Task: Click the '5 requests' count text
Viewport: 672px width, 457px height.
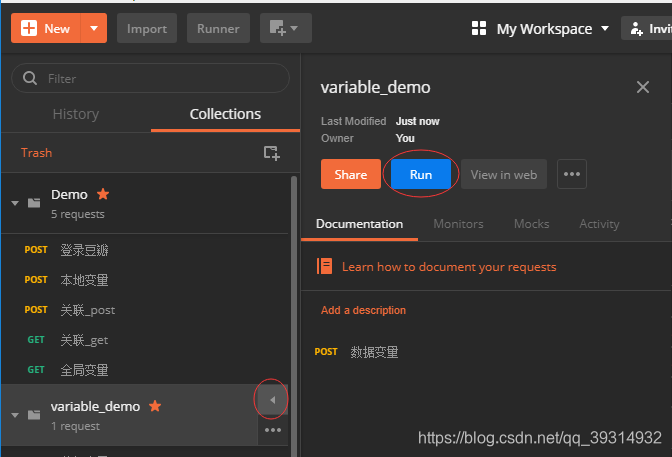Action: point(78,214)
